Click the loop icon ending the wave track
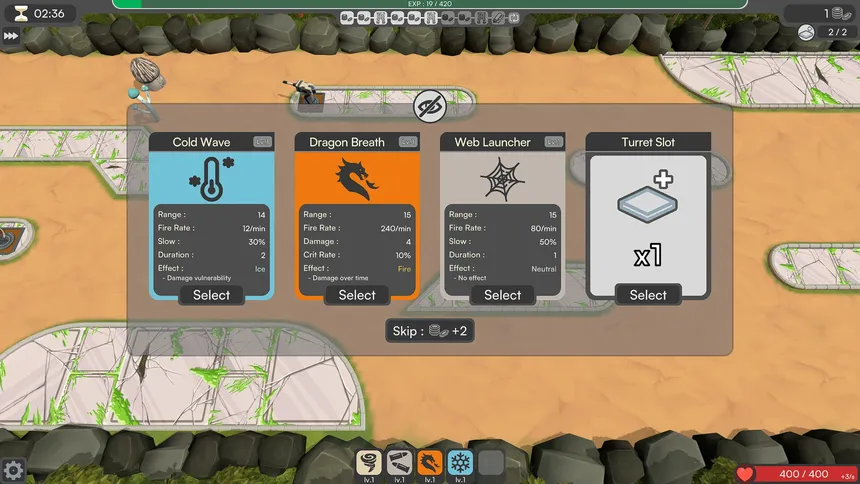 [514, 18]
